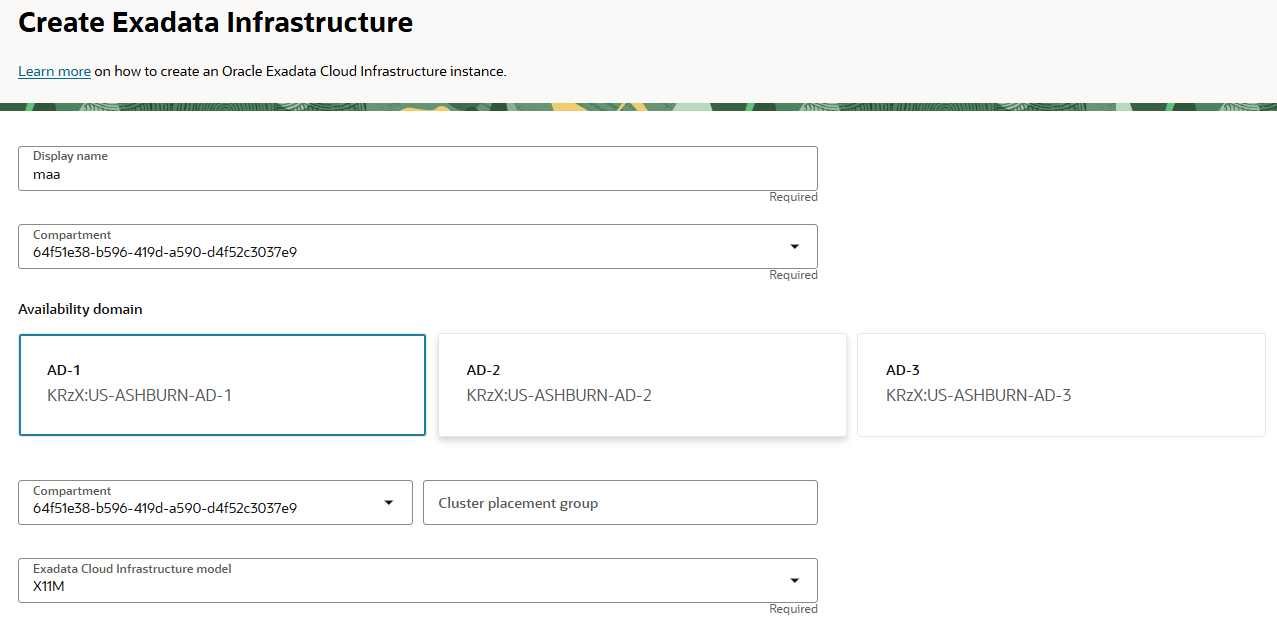Pick the AD-3 availability domain card
Viewport: 1277px width, 623px height.
[x=1061, y=385]
